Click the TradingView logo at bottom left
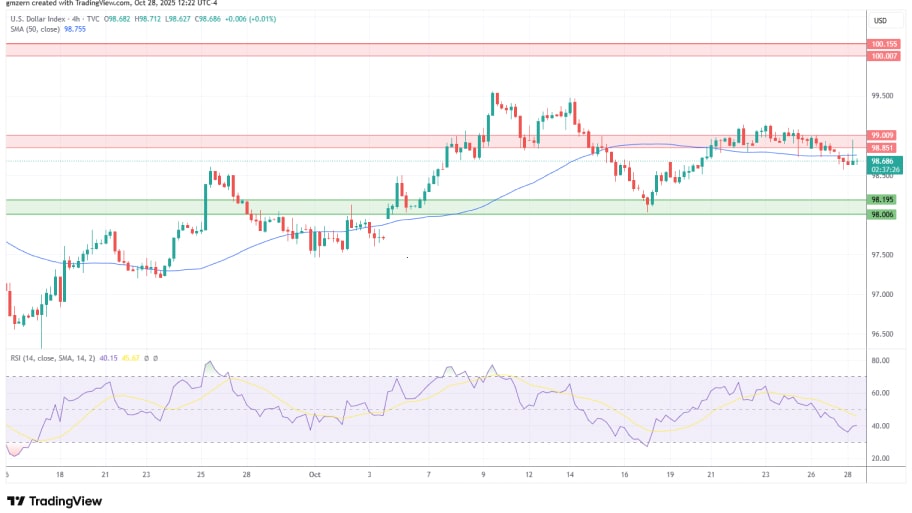 55,500
